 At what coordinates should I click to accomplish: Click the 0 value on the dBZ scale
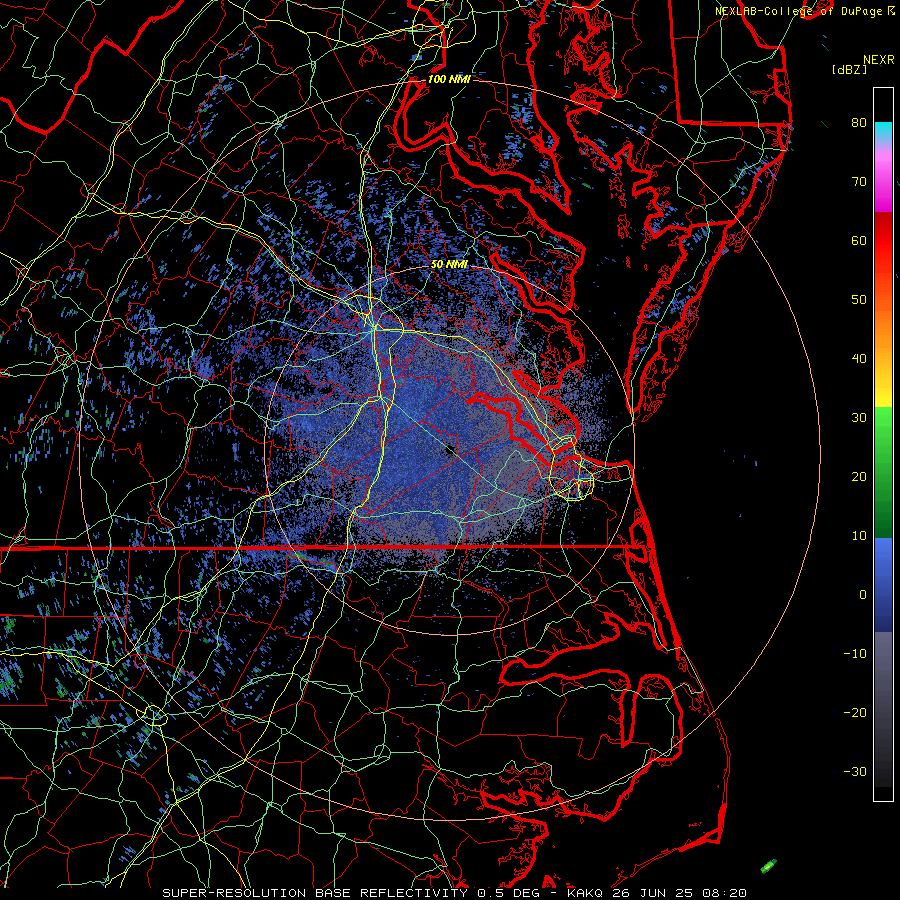[x=863, y=595]
